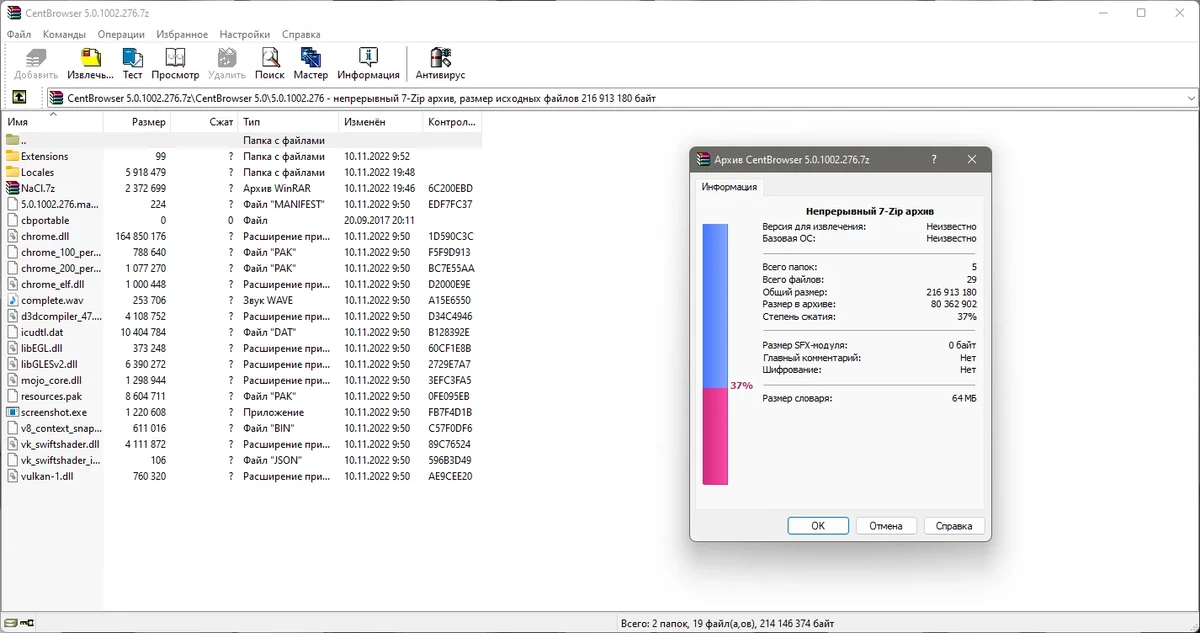
Task: Open the Мастер (Wizard) tool
Action: click(311, 63)
